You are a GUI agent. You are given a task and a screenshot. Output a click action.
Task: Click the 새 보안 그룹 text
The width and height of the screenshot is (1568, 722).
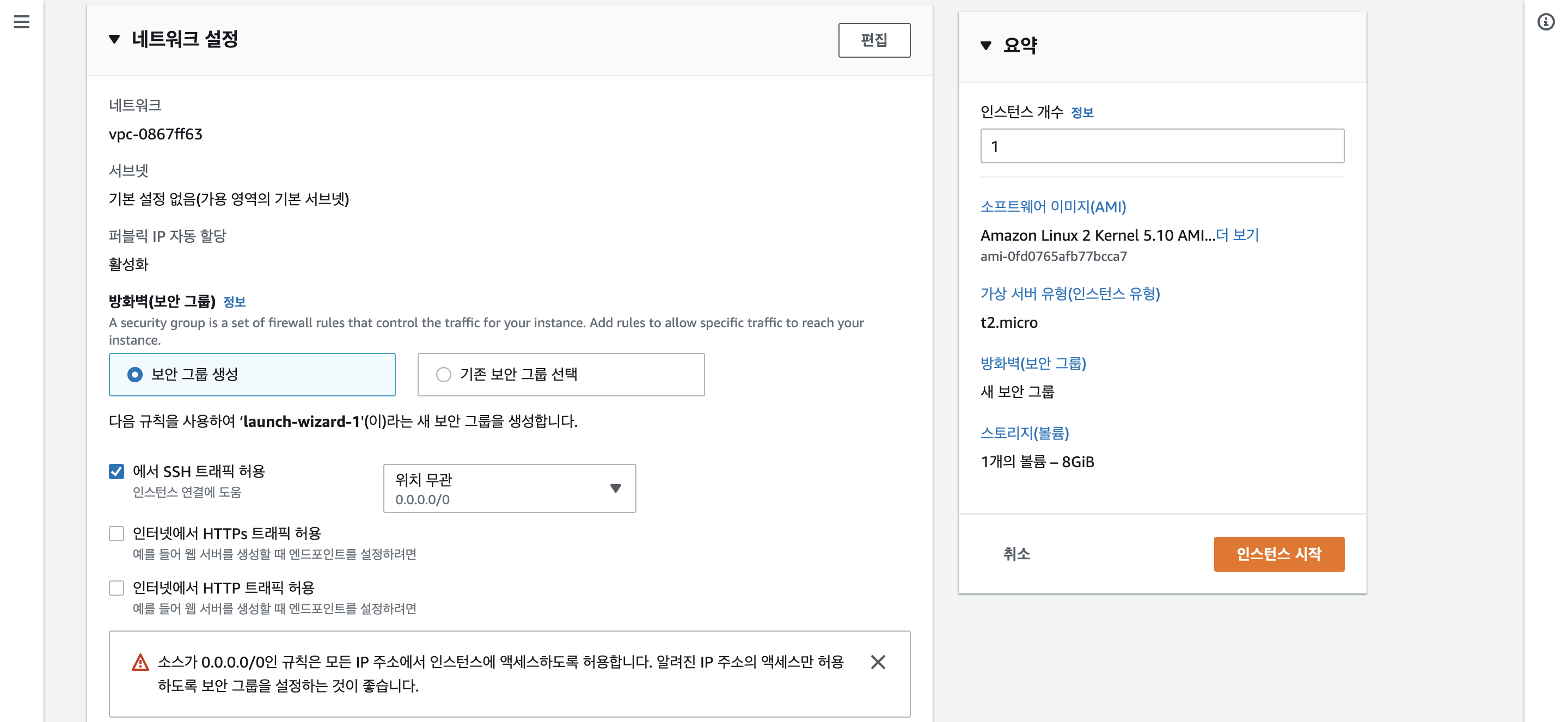(x=1017, y=392)
